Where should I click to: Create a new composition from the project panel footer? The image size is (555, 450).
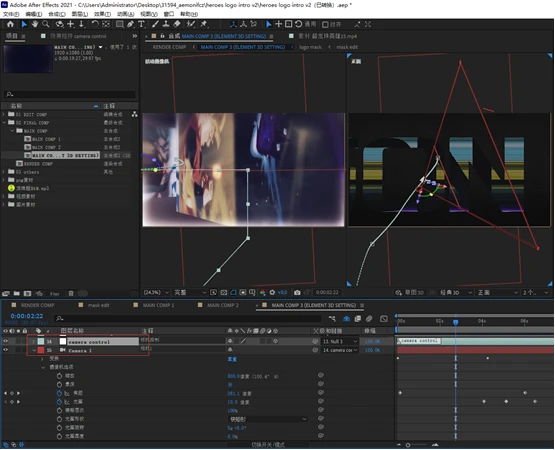[27, 294]
